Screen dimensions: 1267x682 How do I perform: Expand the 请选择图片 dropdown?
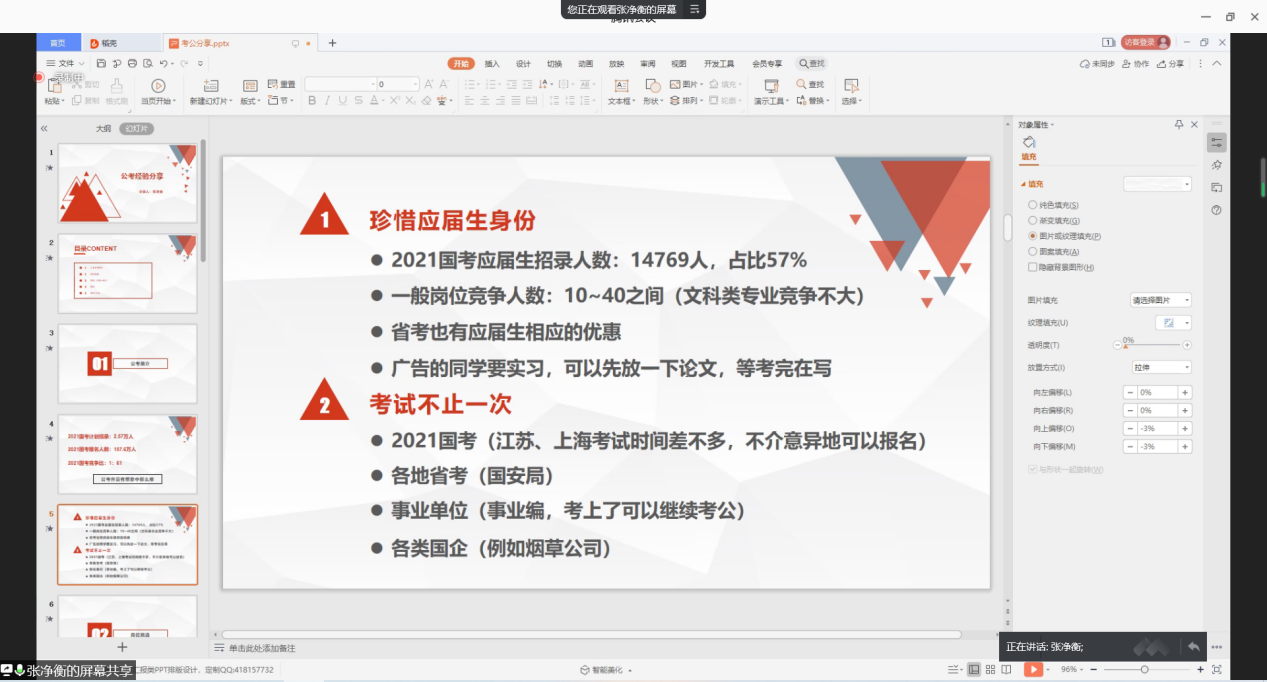1161,300
